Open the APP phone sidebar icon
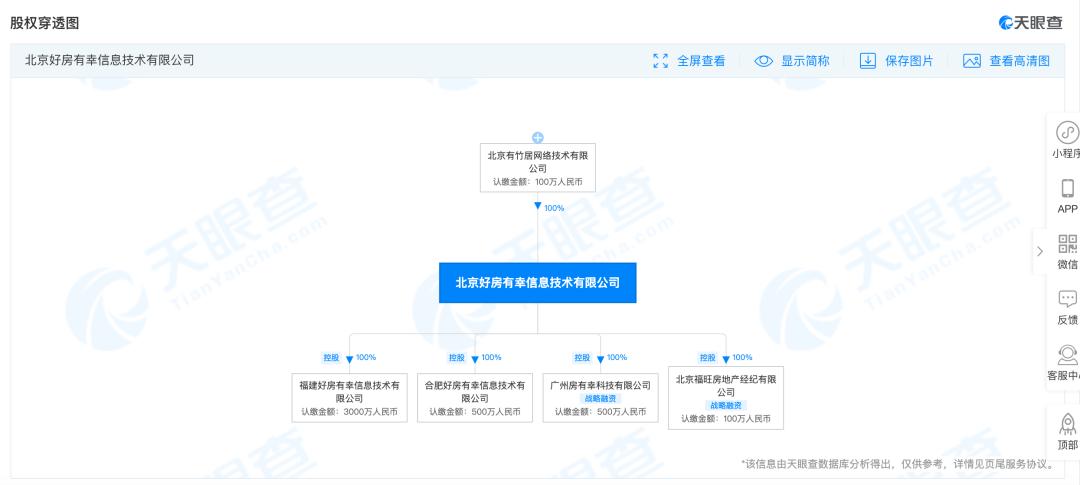Viewport: 1080px width, 485px height. coord(1068,188)
